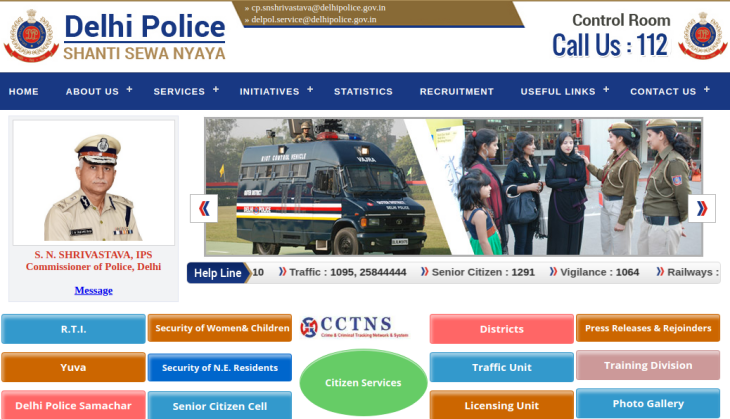730x419 pixels.
Task: Open the Yuva button
Action: click(x=74, y=367)
